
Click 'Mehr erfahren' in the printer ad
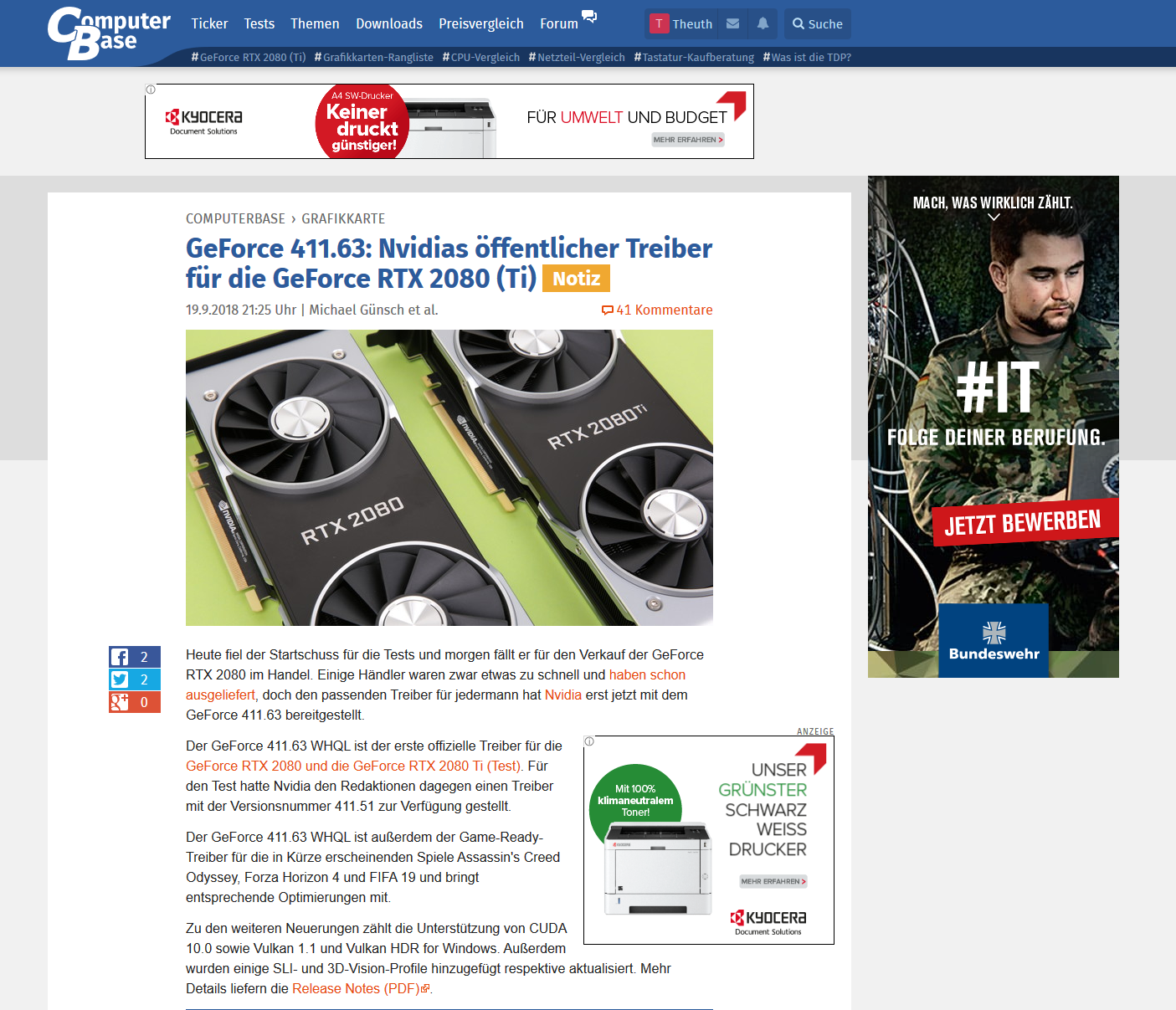[773, 881]
